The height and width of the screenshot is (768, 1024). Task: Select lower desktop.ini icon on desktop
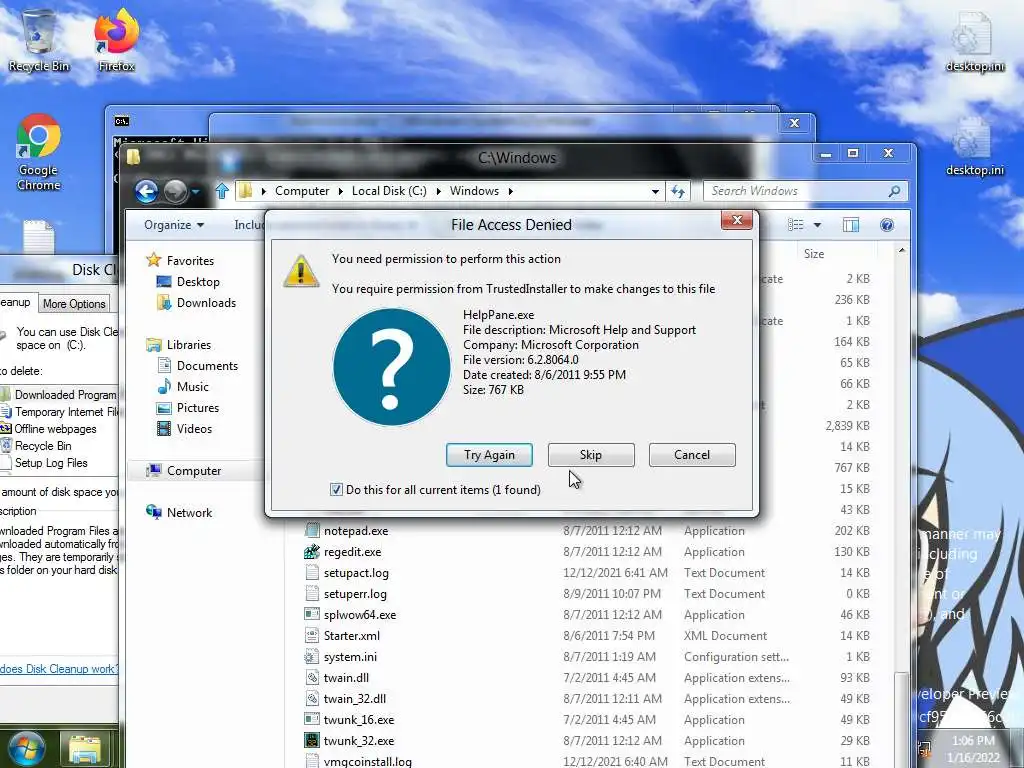click(974, 146)
